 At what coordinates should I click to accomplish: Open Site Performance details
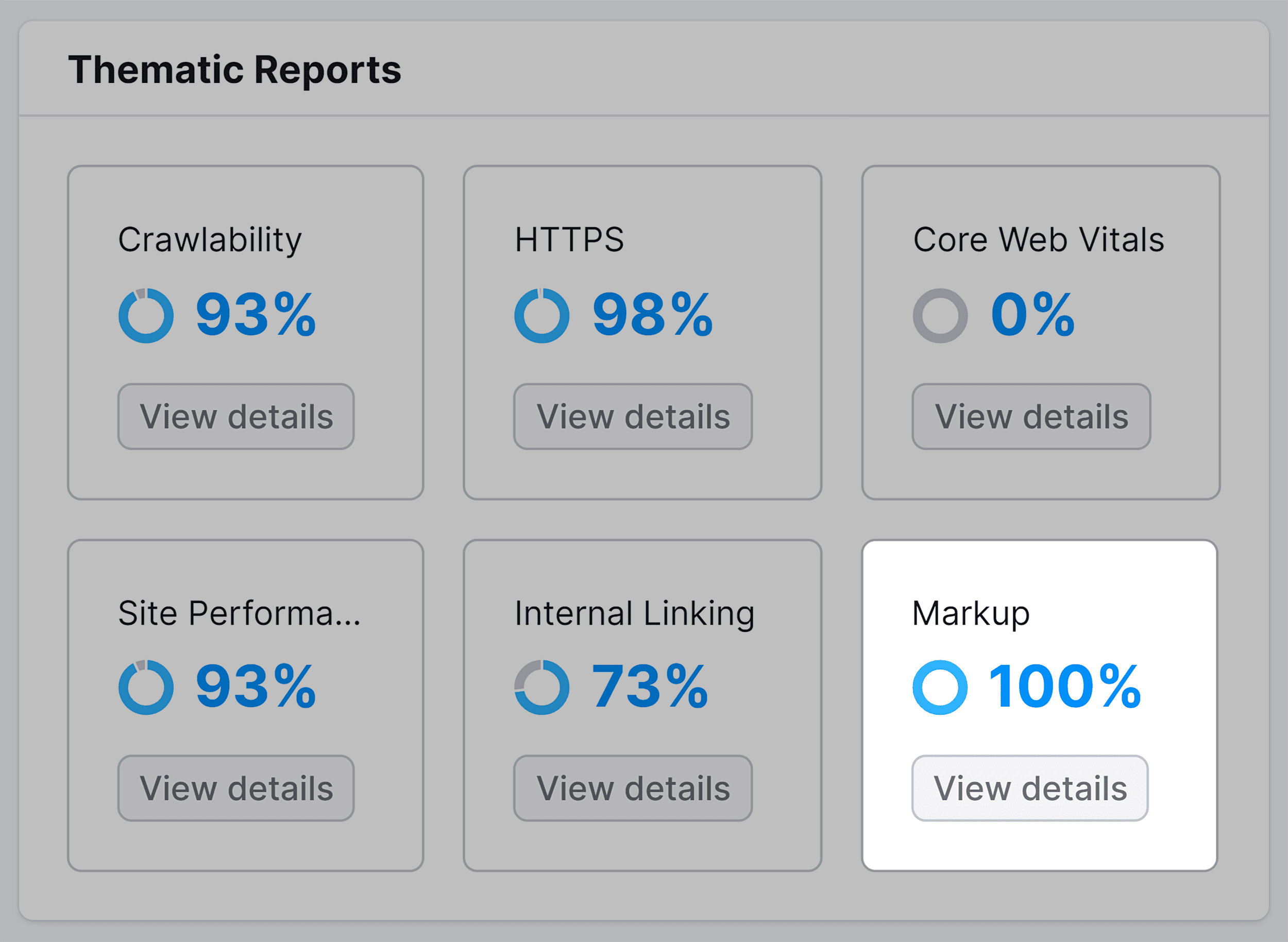[235, 788]
